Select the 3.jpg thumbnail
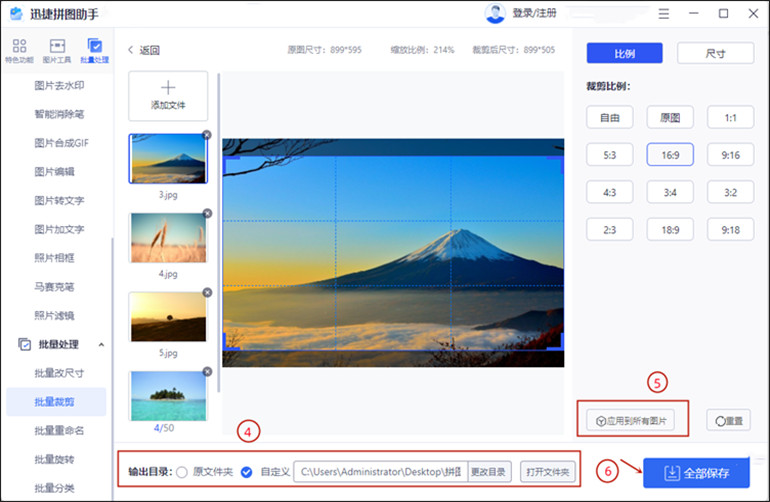This screenshot has width=770, height=502. click(x=168, y=159)
